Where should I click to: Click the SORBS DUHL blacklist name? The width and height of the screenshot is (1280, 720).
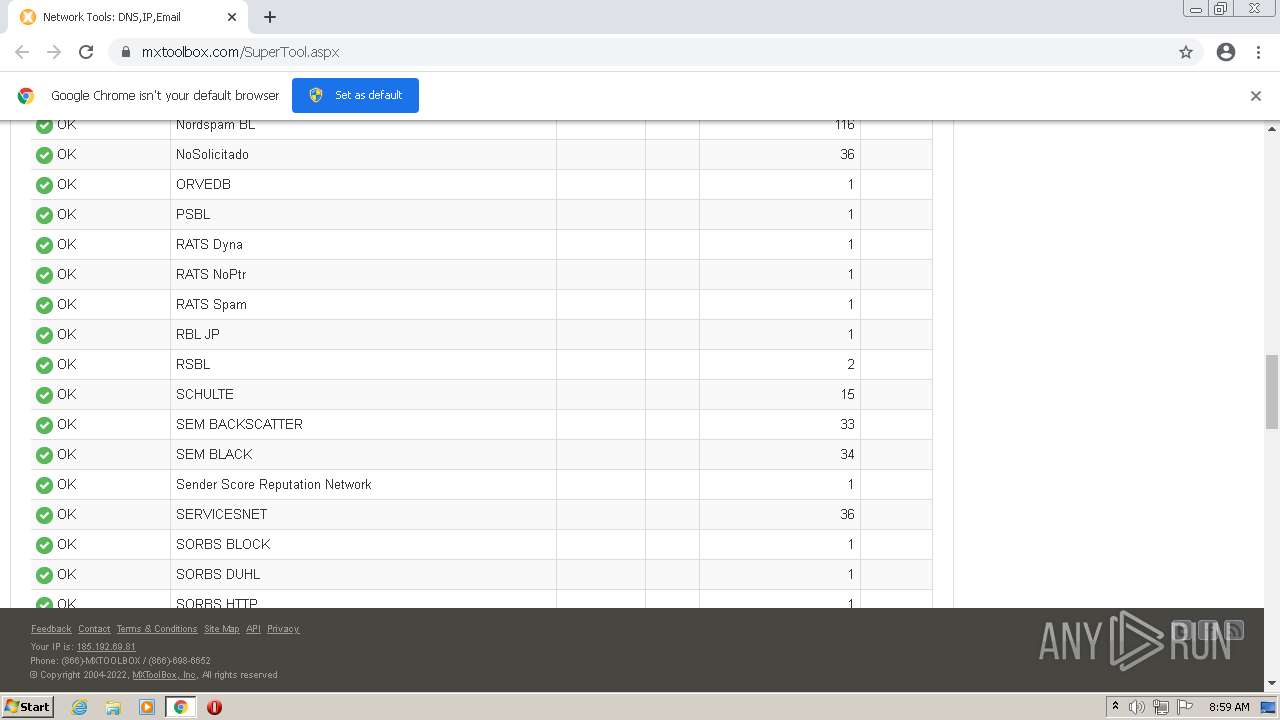[x=218, y=575]
